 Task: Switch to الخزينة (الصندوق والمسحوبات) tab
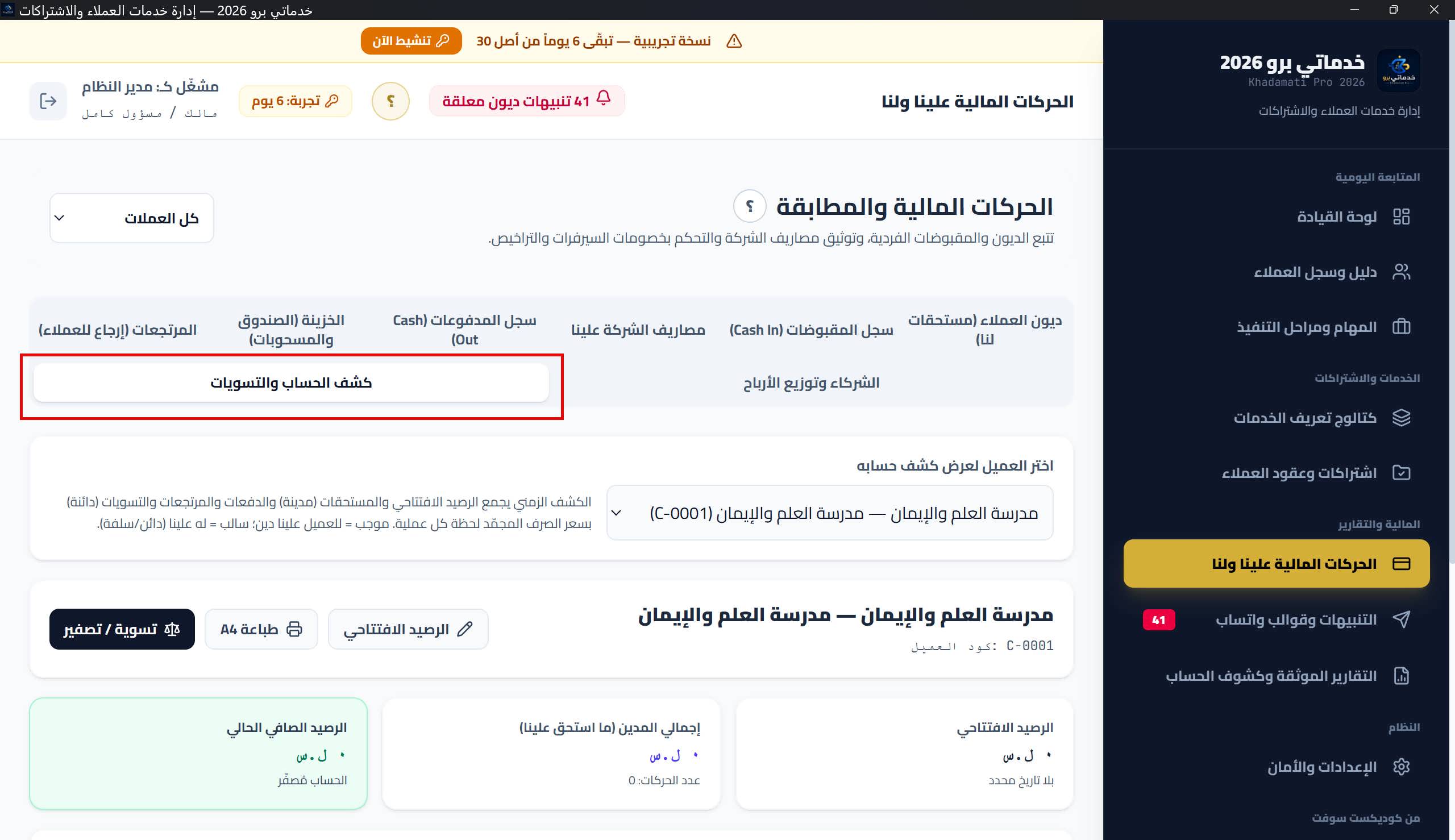coord(291,330)
